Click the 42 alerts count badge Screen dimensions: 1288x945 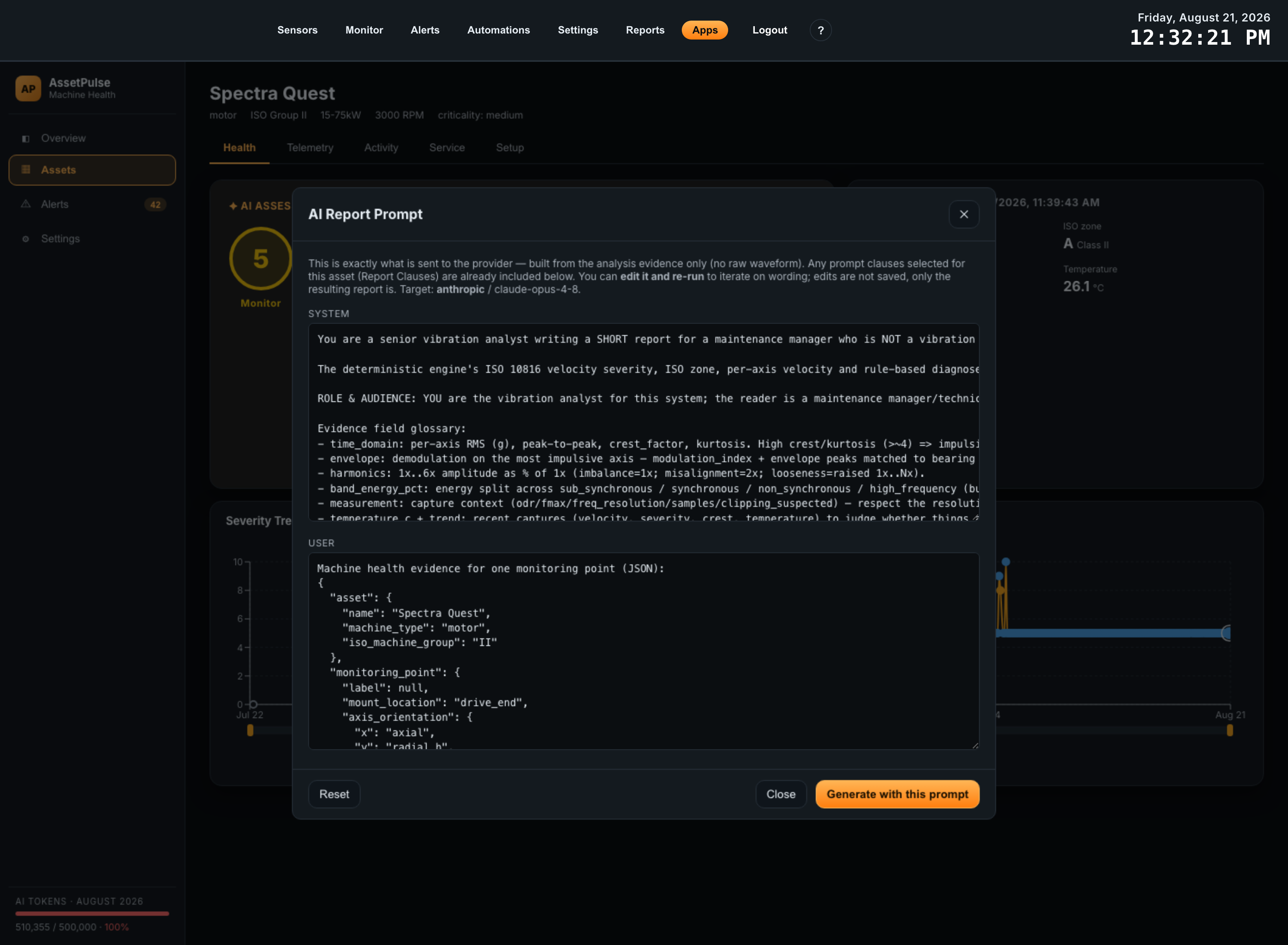(155, 205)
